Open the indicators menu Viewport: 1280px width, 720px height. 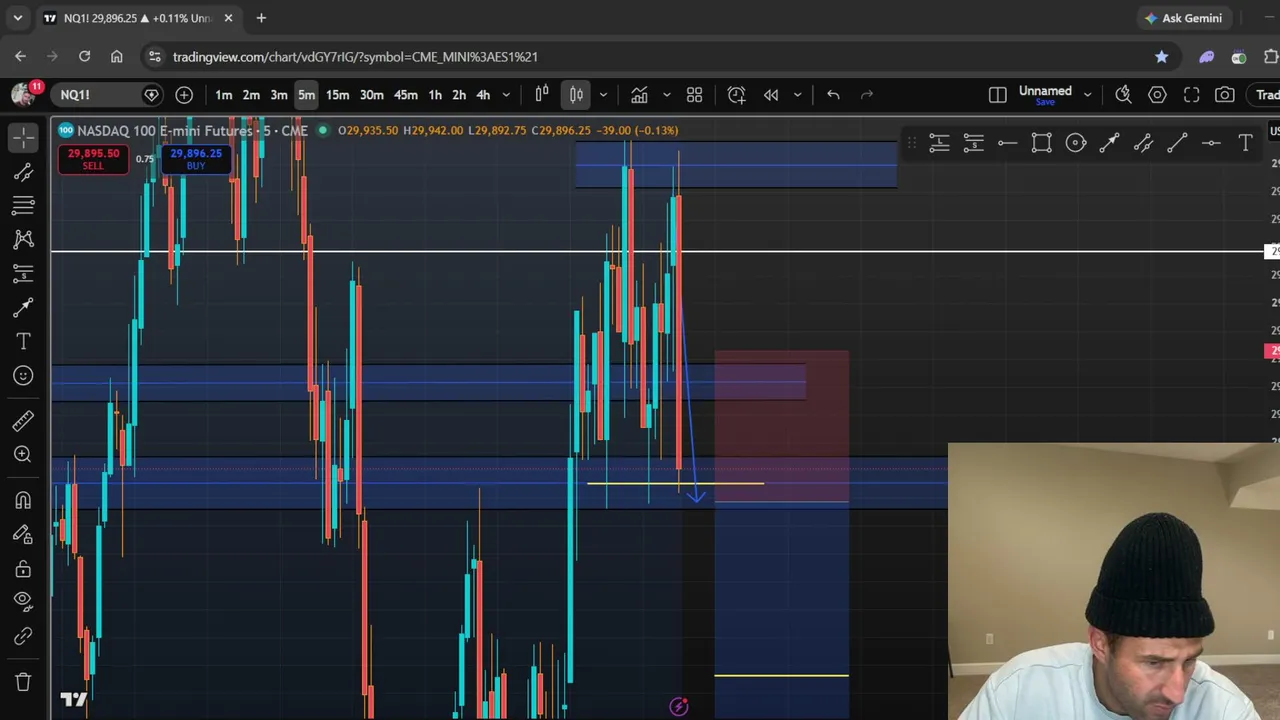tap(639, 95)
